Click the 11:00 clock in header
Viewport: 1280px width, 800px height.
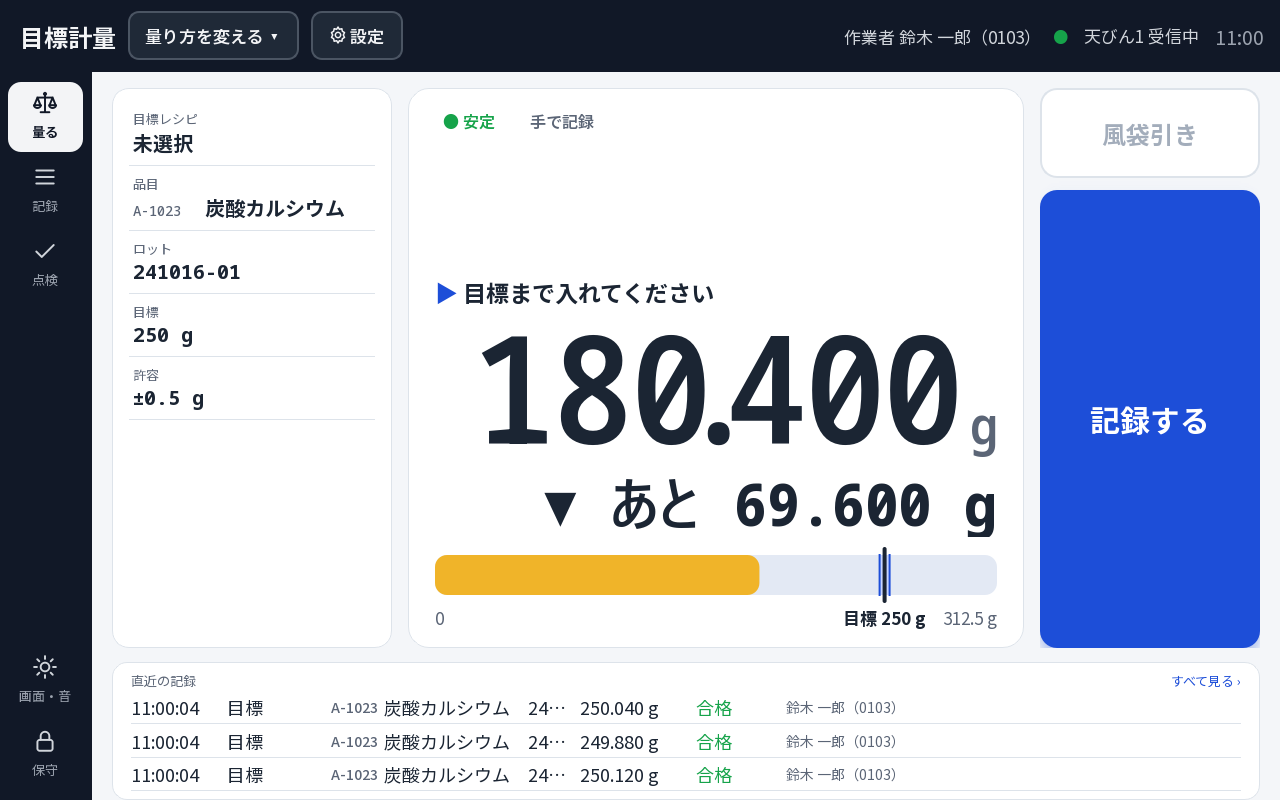(x=1239, y=38)
